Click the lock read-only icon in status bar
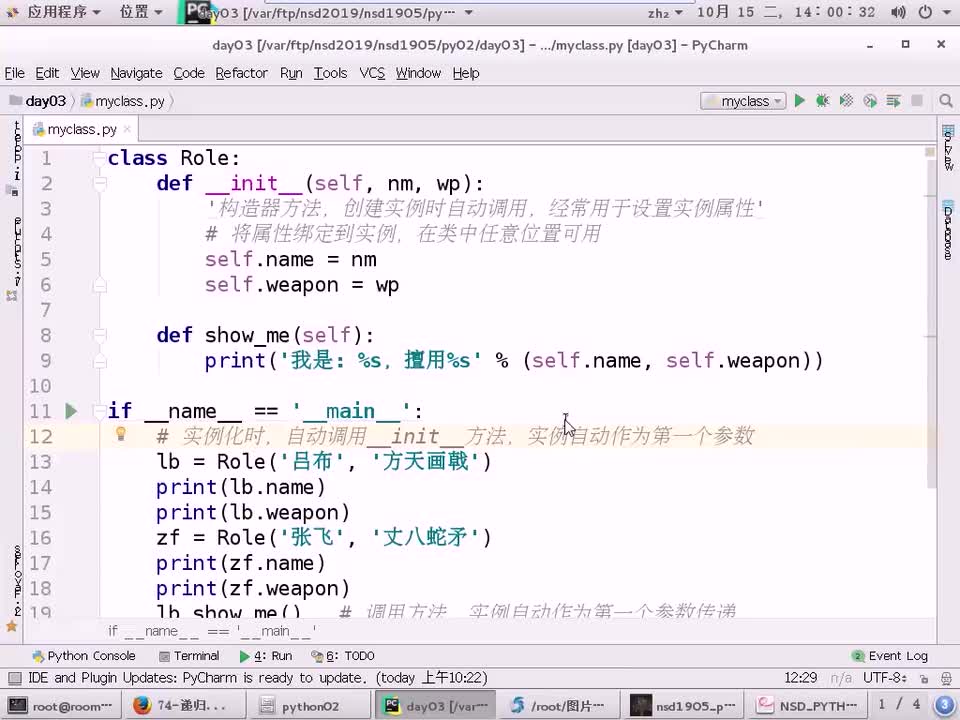960x720 pixels. (924, 678)
